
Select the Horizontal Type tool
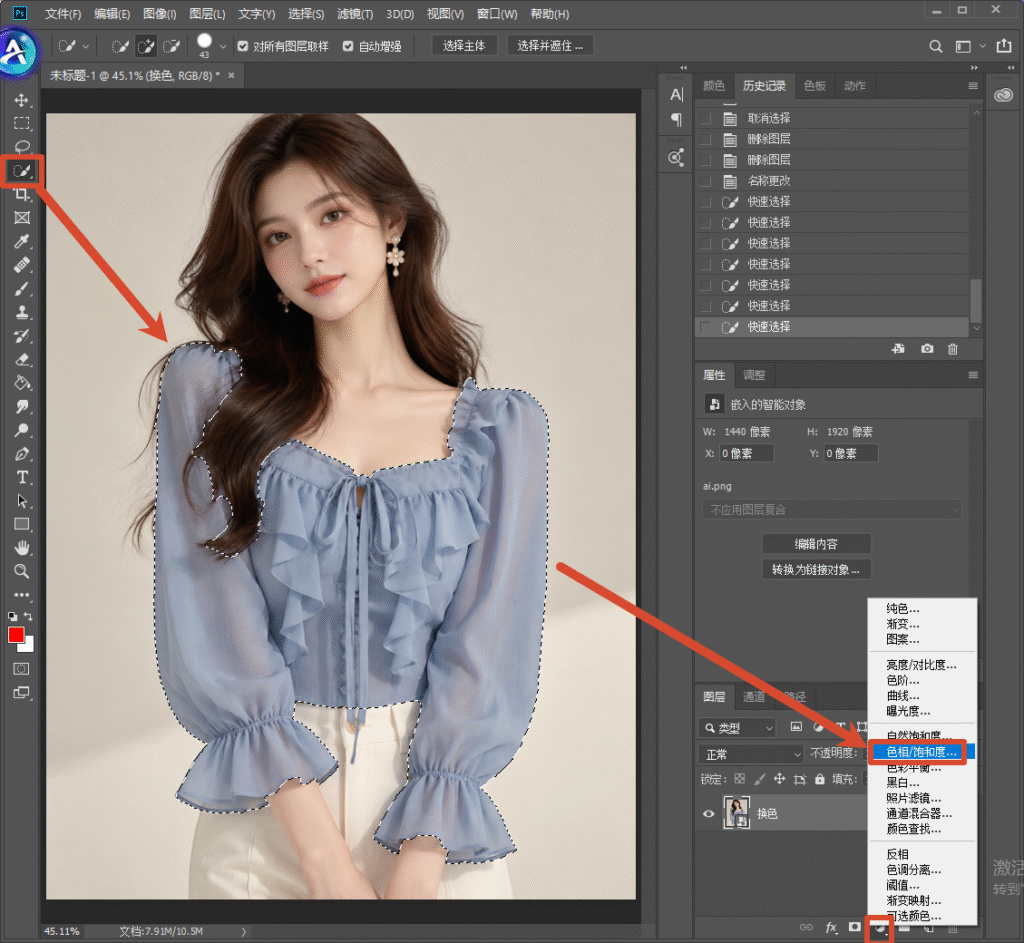coord(22,477)
